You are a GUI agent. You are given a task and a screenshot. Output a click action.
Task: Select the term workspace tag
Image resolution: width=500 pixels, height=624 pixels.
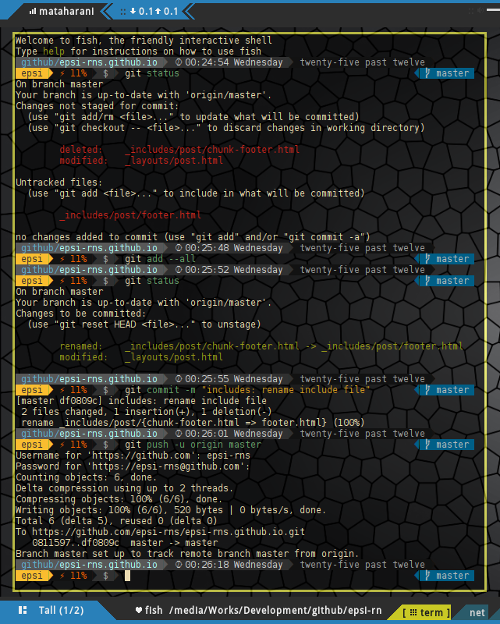(426, 612)
